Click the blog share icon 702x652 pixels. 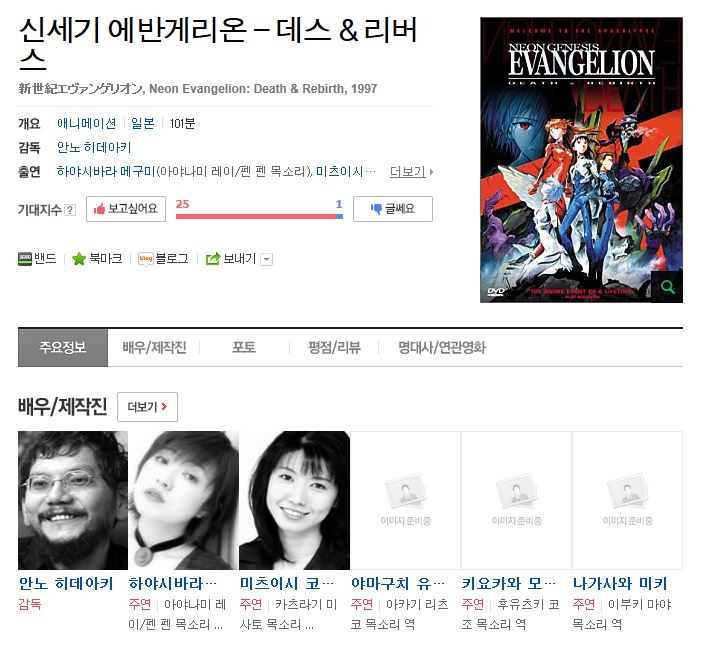point(146,259)
